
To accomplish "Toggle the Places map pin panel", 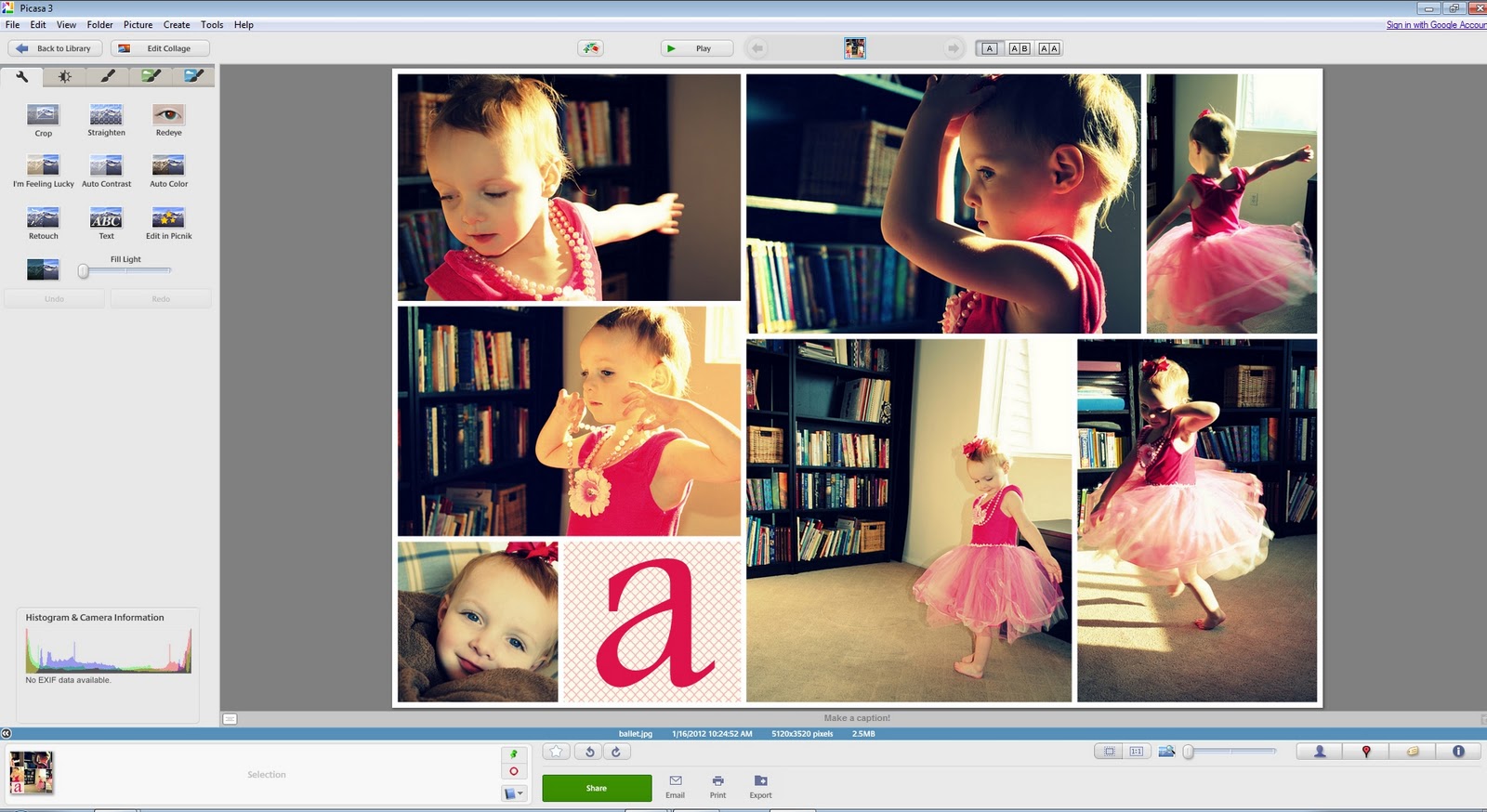I will tap(1366, 752).
